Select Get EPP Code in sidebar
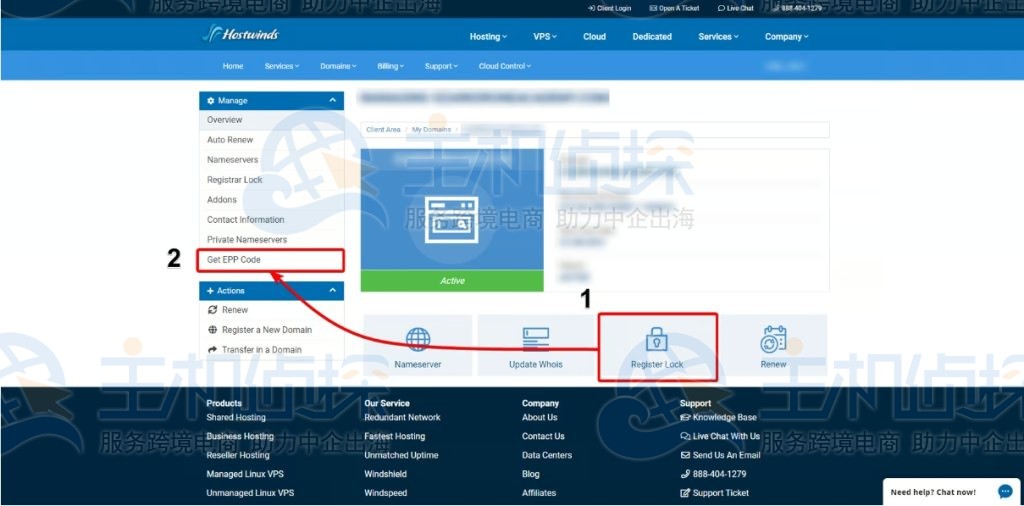The image size is (1024, 506). [x=271, y=260]
